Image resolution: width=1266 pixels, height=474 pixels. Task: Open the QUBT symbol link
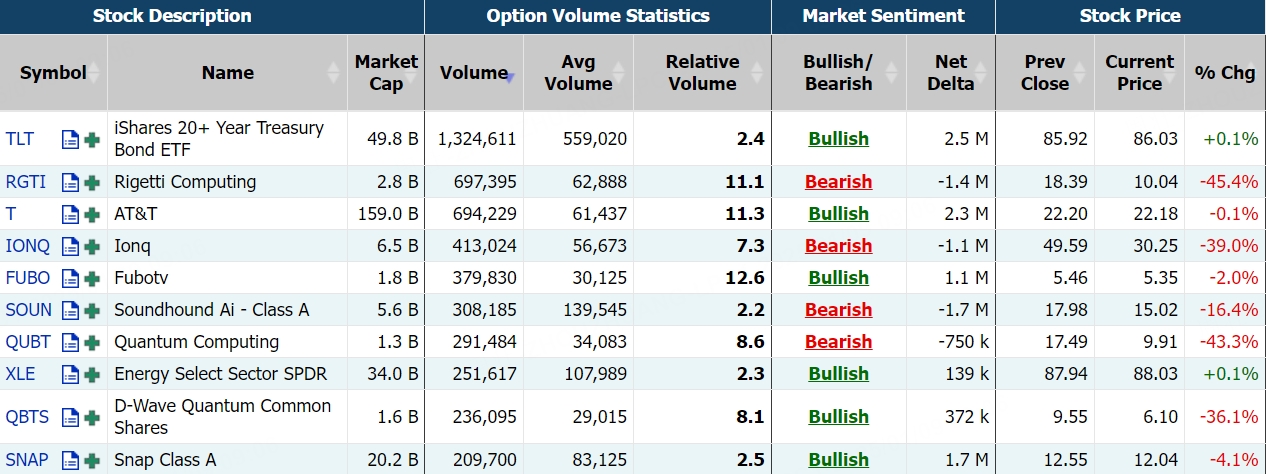pos(27,342)
